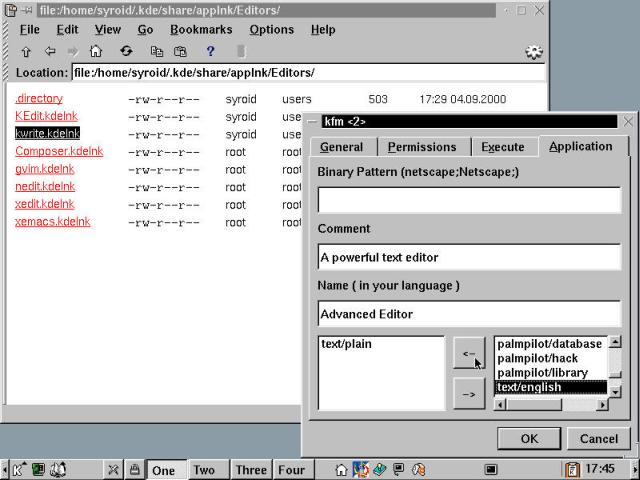Switch to virtual desktop Three

tap(251, 470)
